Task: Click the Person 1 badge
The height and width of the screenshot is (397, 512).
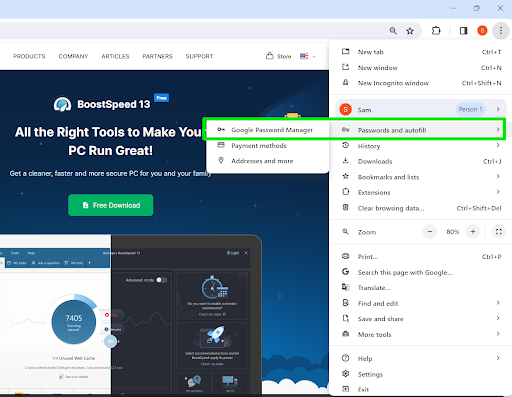Action: tap(470, 109)
